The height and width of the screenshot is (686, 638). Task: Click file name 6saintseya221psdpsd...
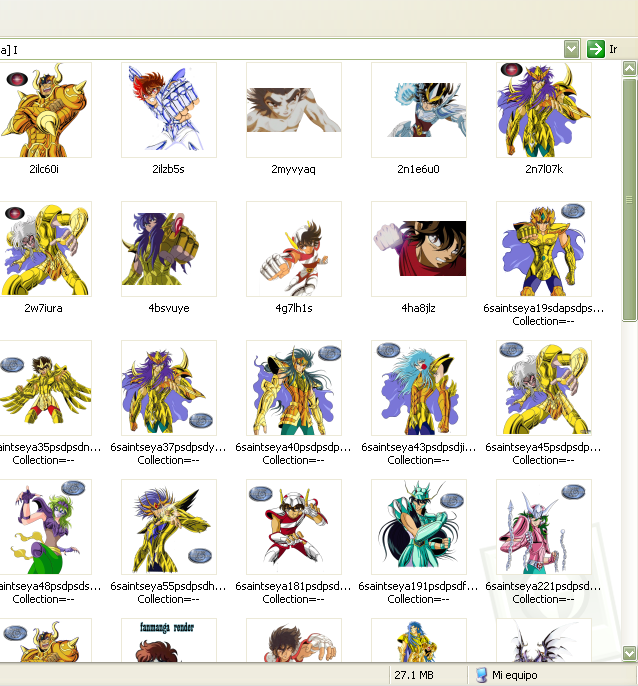click(x=543, y=587)
